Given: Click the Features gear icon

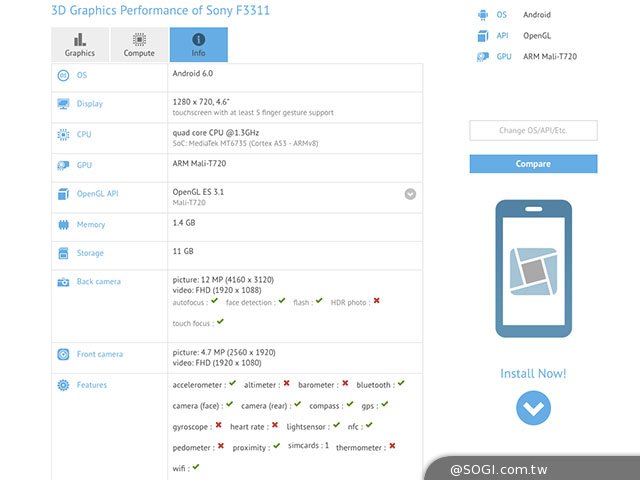Looking at the screenshot, I should click(x=63, y=385).
